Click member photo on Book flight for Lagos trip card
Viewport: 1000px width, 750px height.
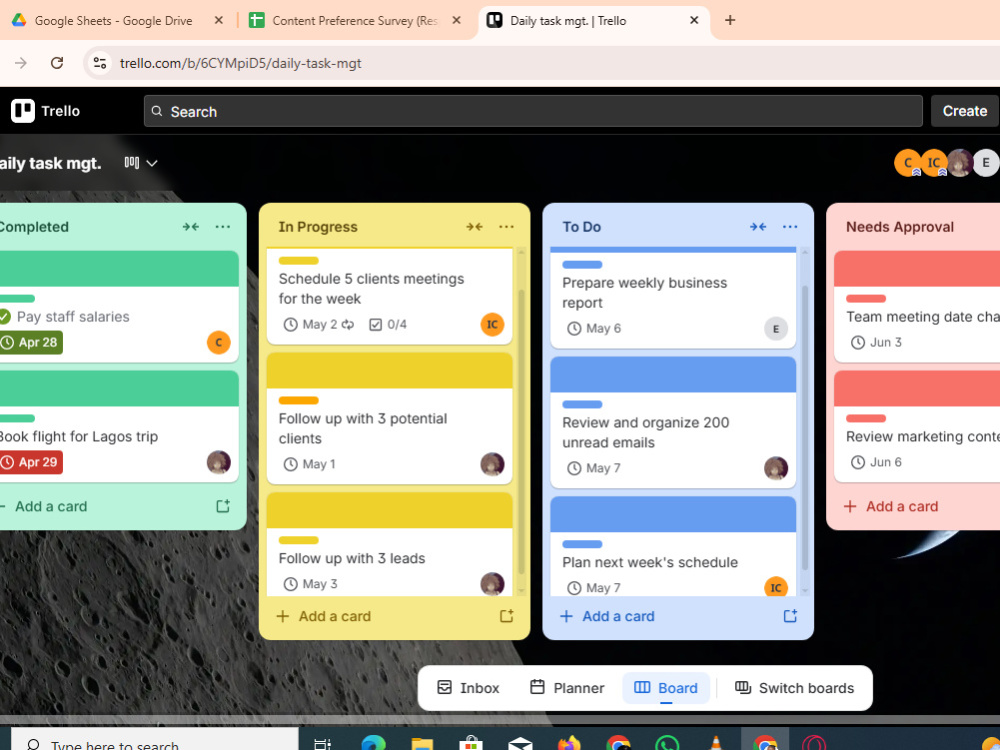pos(219,462)
